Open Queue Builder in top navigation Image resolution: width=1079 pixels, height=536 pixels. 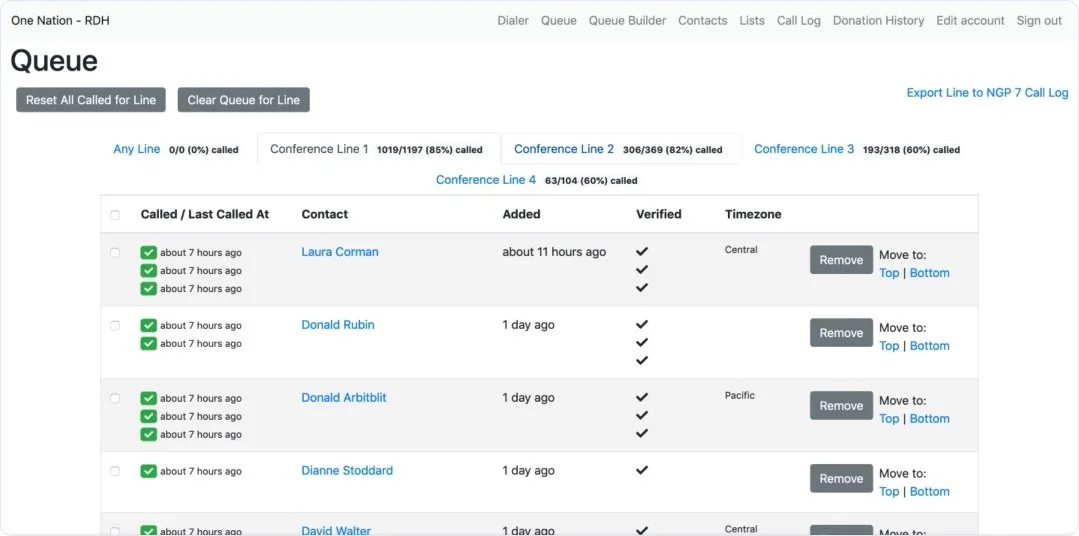tap(627, 20)
